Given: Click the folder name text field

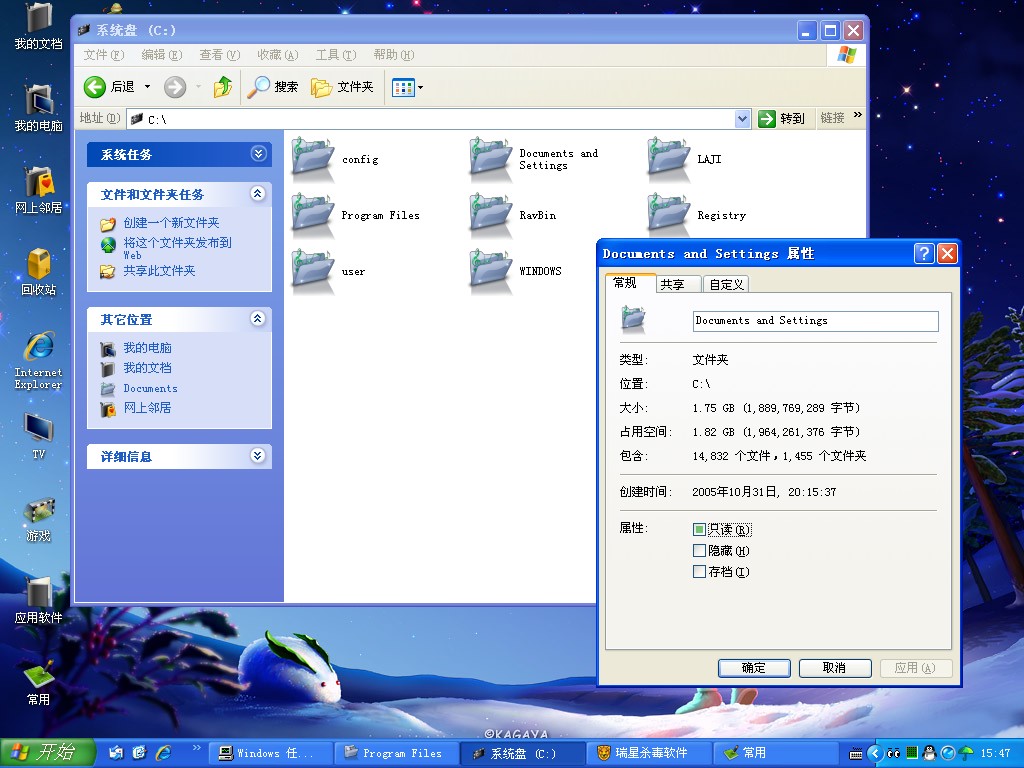Looking at the screenshot, I should pyautogui.click(x=815, y=321).
